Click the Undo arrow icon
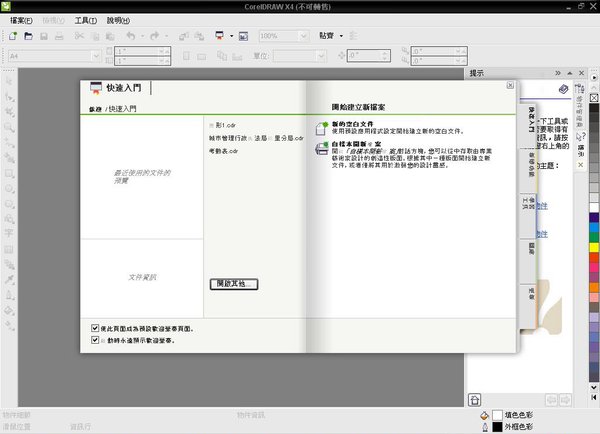The image size is (600, 434). [131, 36]
